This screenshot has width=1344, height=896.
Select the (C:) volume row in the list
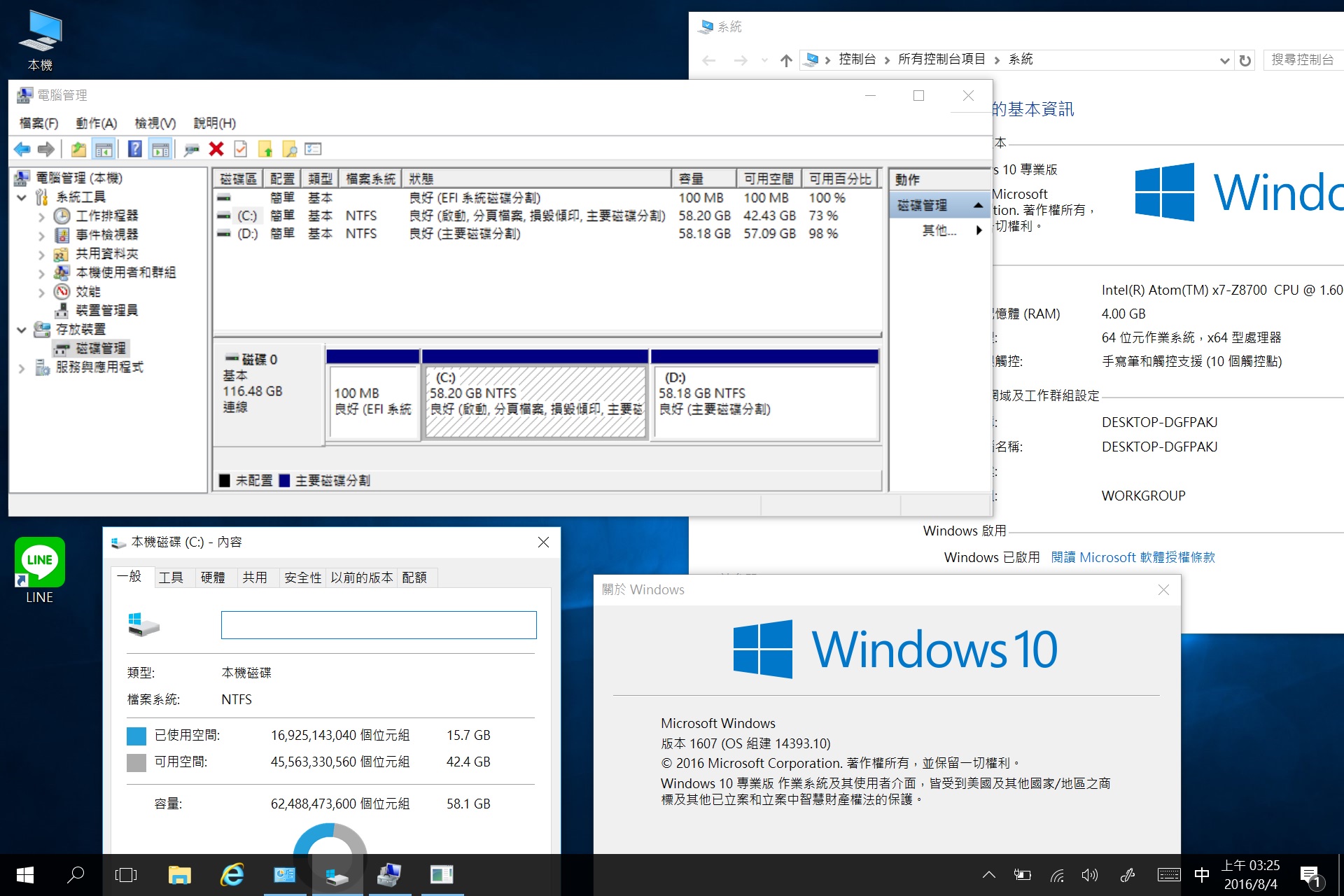coord(547,216)
